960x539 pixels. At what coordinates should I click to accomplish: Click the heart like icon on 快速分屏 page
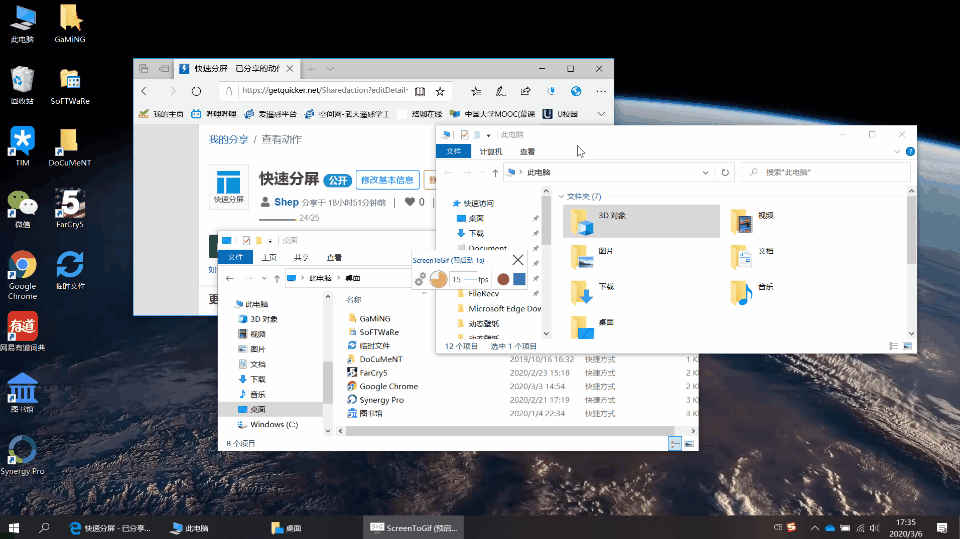coord(408,202)
